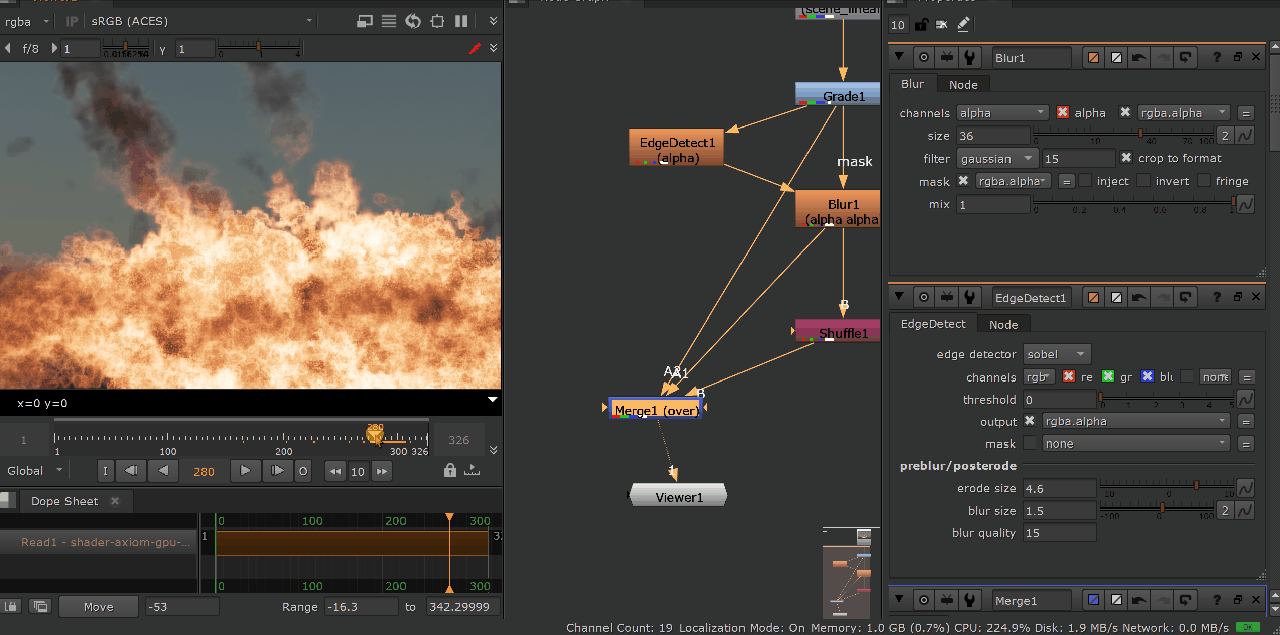Enable the invert mask option in Blur1
Viewport: 1280px width, 635px height.
(1144, 180)
